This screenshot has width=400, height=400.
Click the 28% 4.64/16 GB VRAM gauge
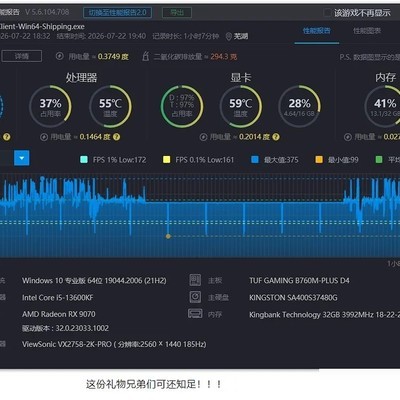click(299, 107)
